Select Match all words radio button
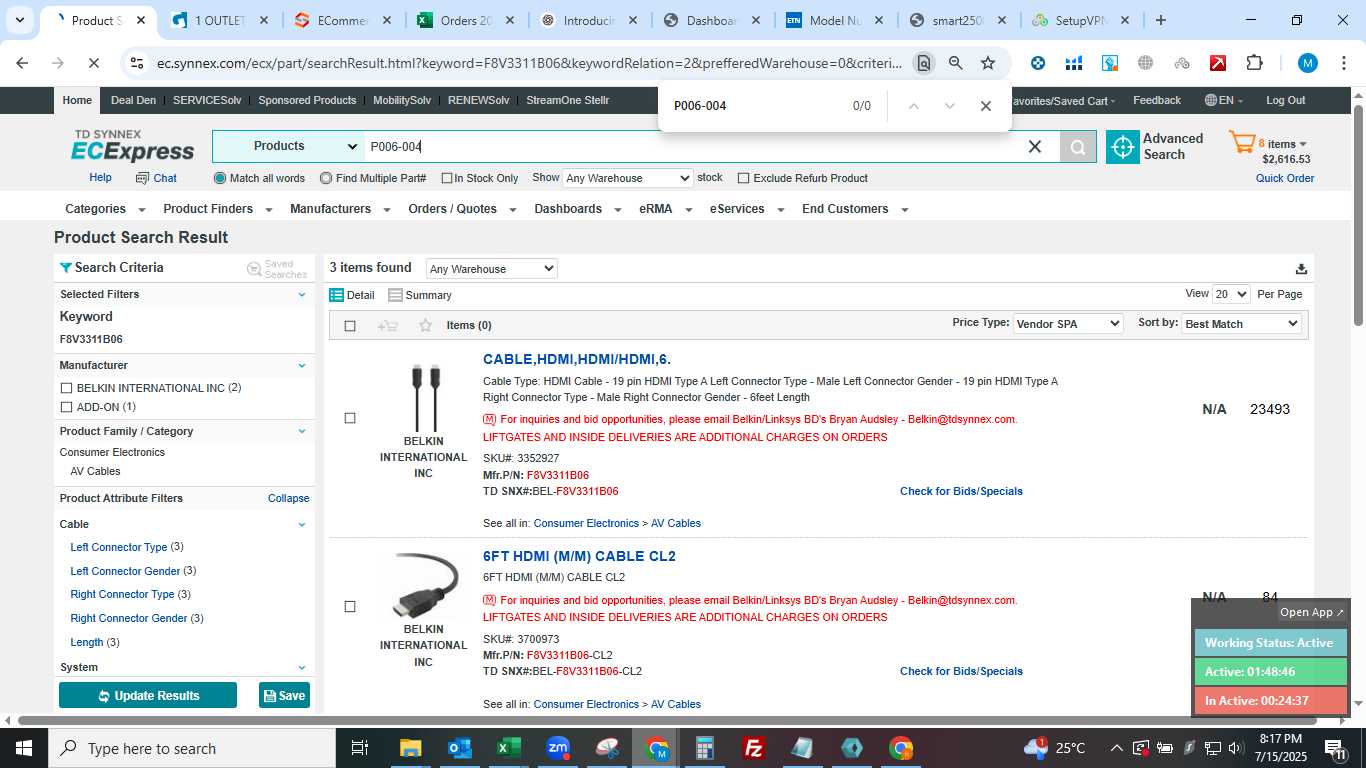Viewport: 1366px width, 768px height. [220, 178]
